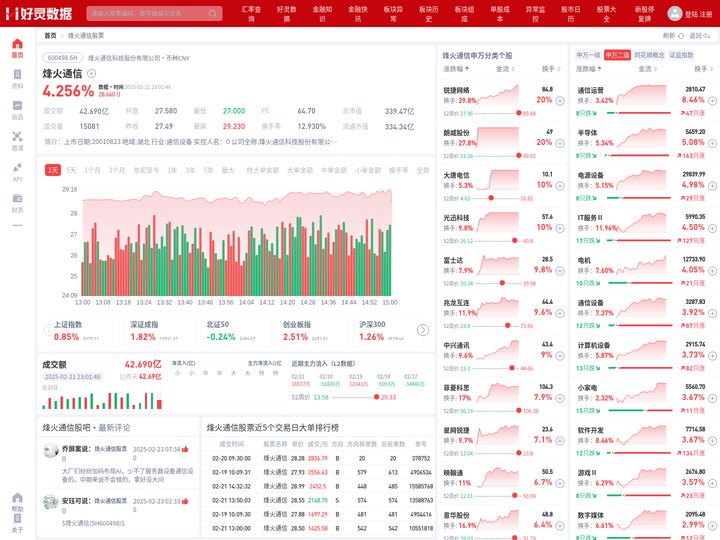Screen dimensions: 720x540
Task: Open the API sidebar icon
Action: pos(17,168)
